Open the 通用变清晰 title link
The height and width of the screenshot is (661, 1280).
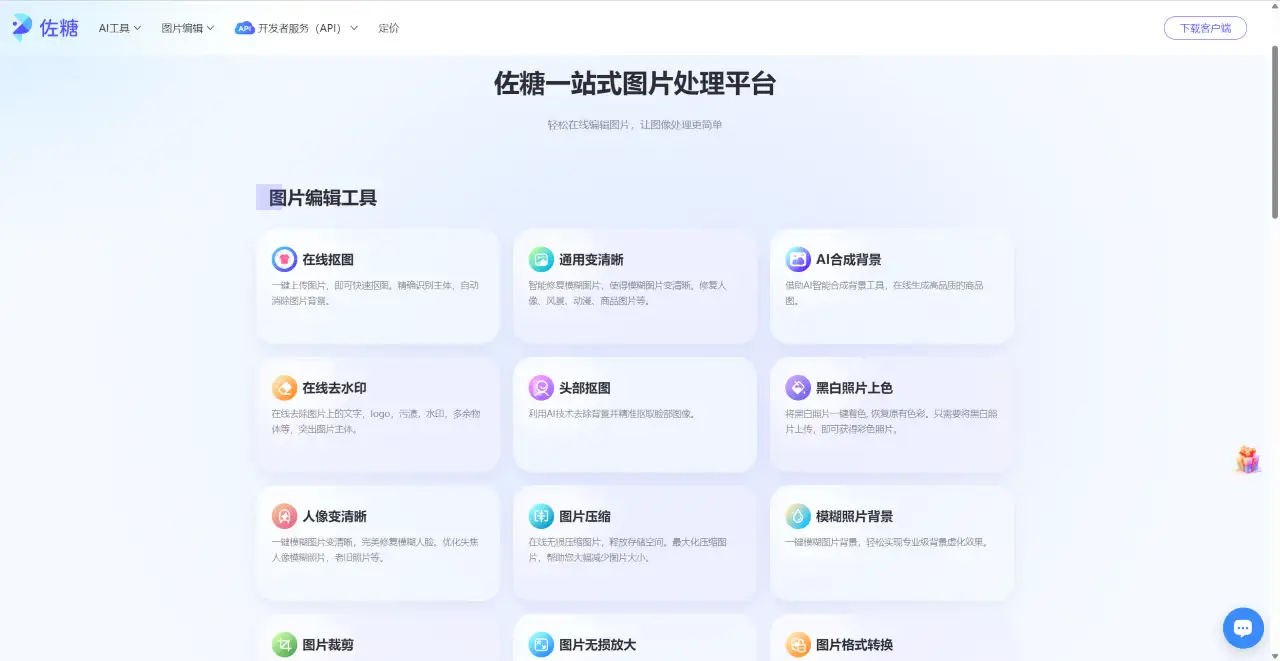[591, 260]
